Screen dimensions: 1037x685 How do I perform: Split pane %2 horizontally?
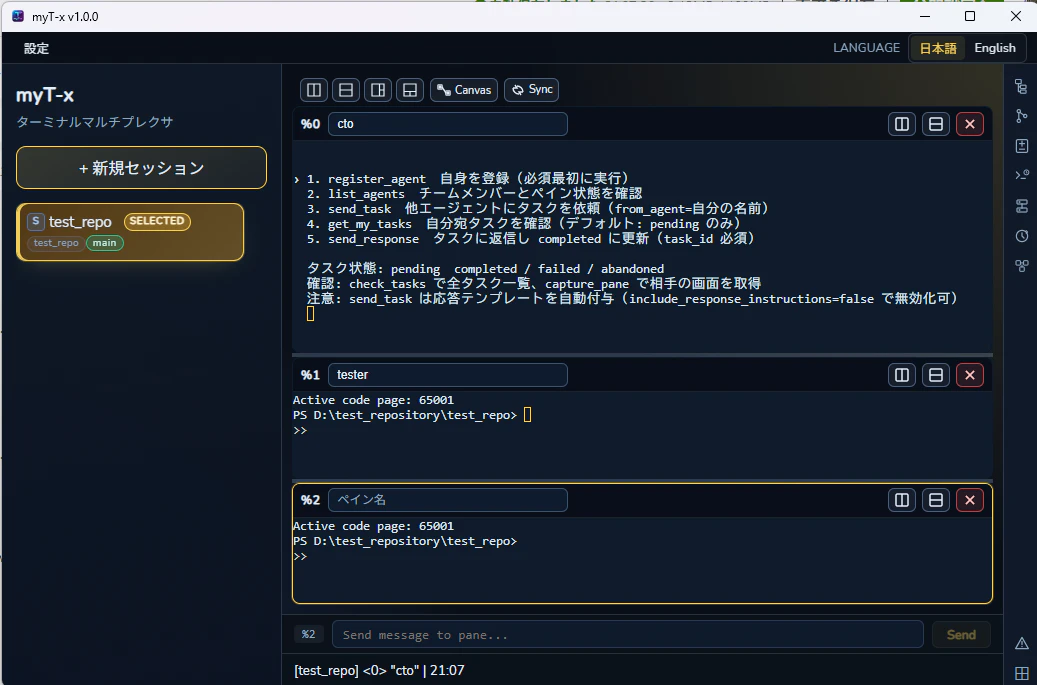(x=936, y=500)
